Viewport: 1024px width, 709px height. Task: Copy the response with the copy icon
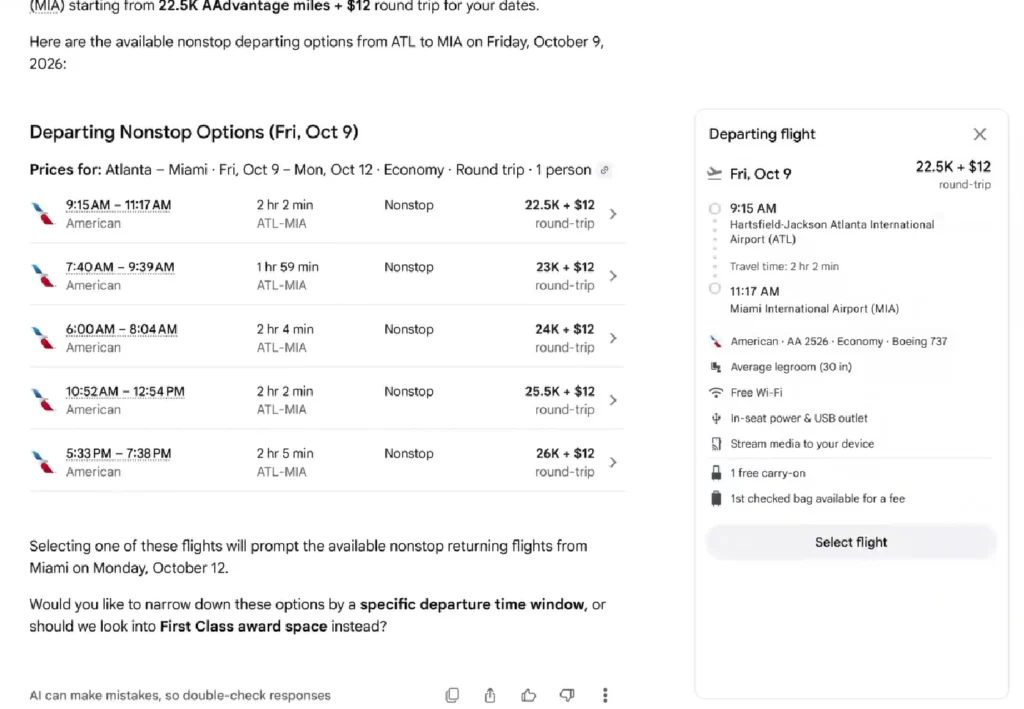coord(452,695)
